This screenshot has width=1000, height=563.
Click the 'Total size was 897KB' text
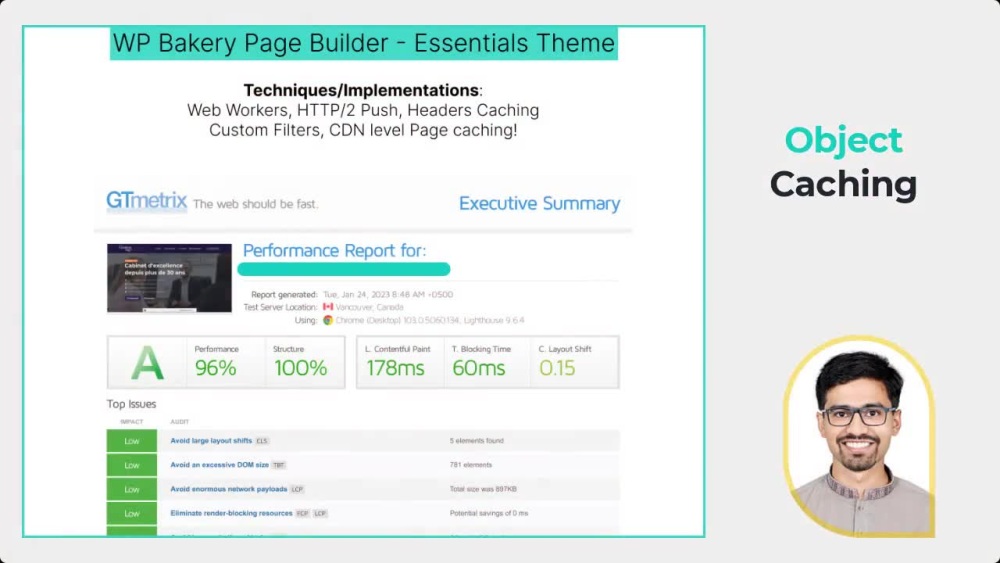click(x=483, y=489)
